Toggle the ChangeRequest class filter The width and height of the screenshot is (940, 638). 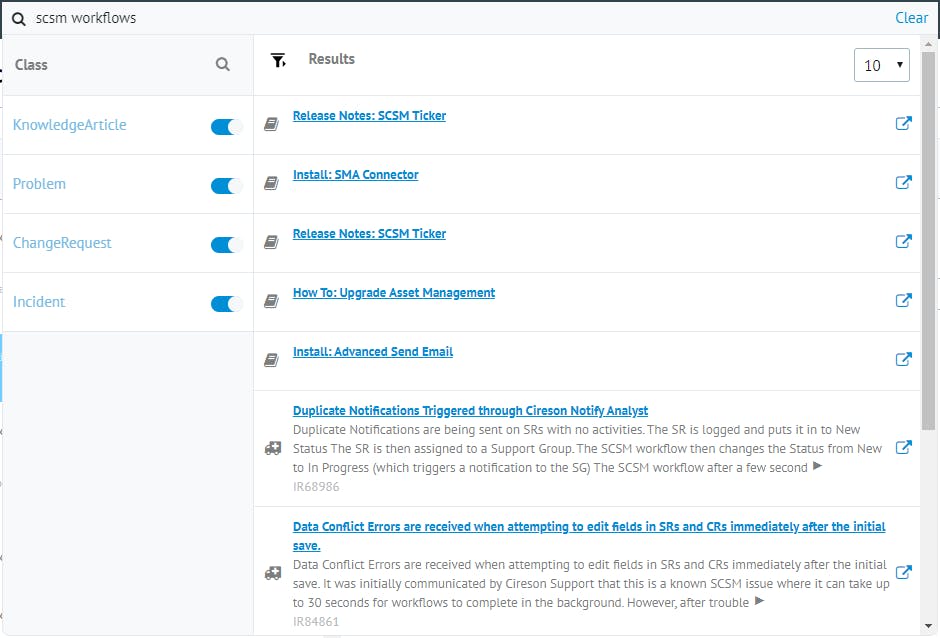click(x=227, y=245)
